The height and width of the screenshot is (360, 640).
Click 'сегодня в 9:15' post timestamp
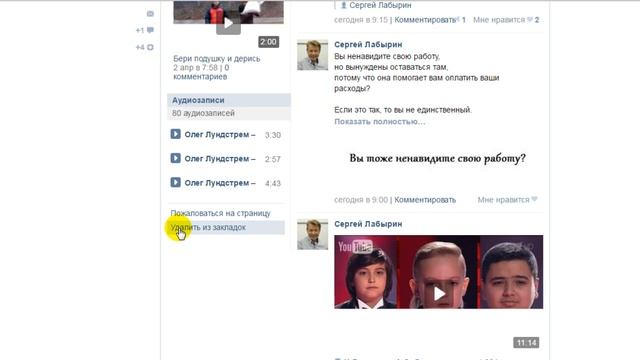pyautogui.click(x=361, y=20)
